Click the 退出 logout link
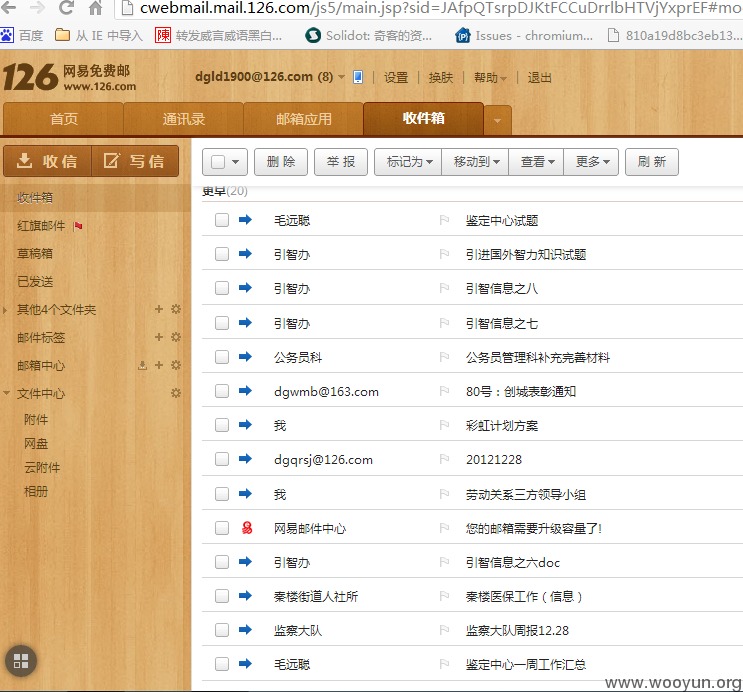This screenshot has width=743, height=692. [x=539, y=77]
